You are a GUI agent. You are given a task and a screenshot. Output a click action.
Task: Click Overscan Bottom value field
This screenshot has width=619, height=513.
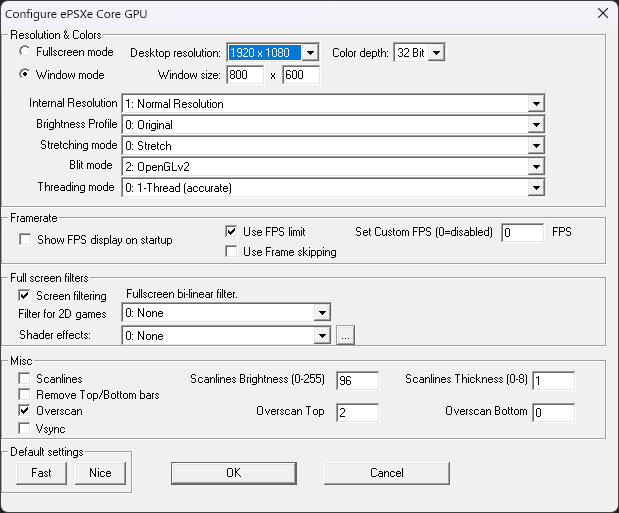[553, 413]
